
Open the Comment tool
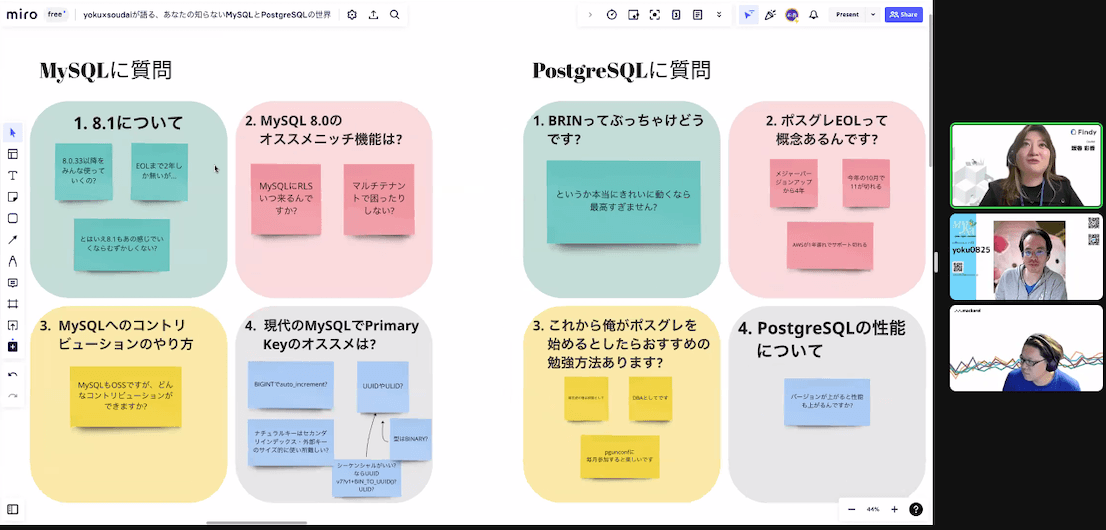point(13,283)
